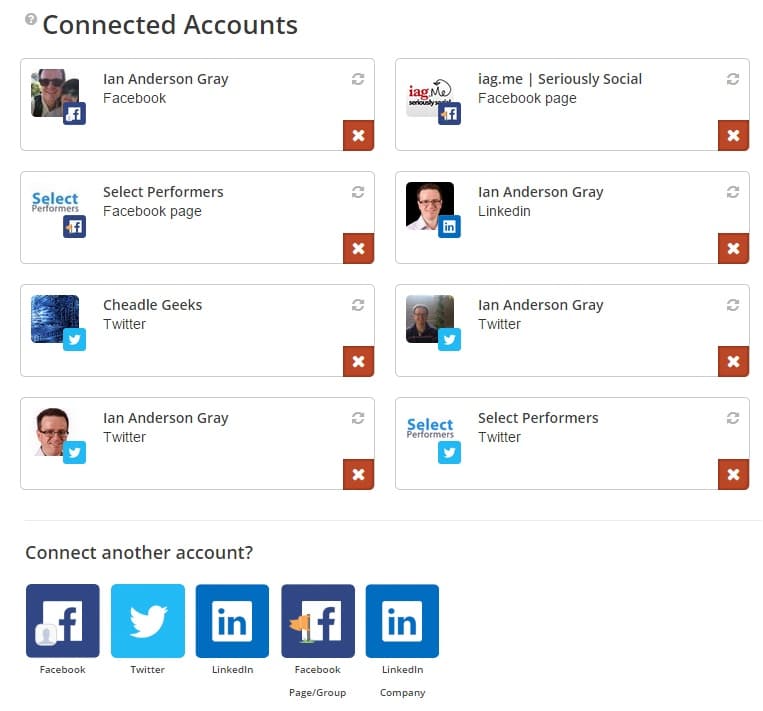Refresh the Ian Anderson Gray Linkedin account
Screen dimensions: 763x711
733,192
